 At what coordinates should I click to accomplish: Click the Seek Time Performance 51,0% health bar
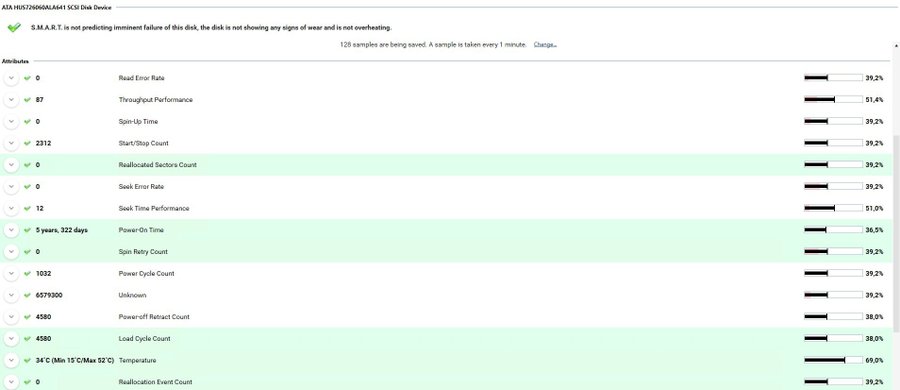[833, 208]
